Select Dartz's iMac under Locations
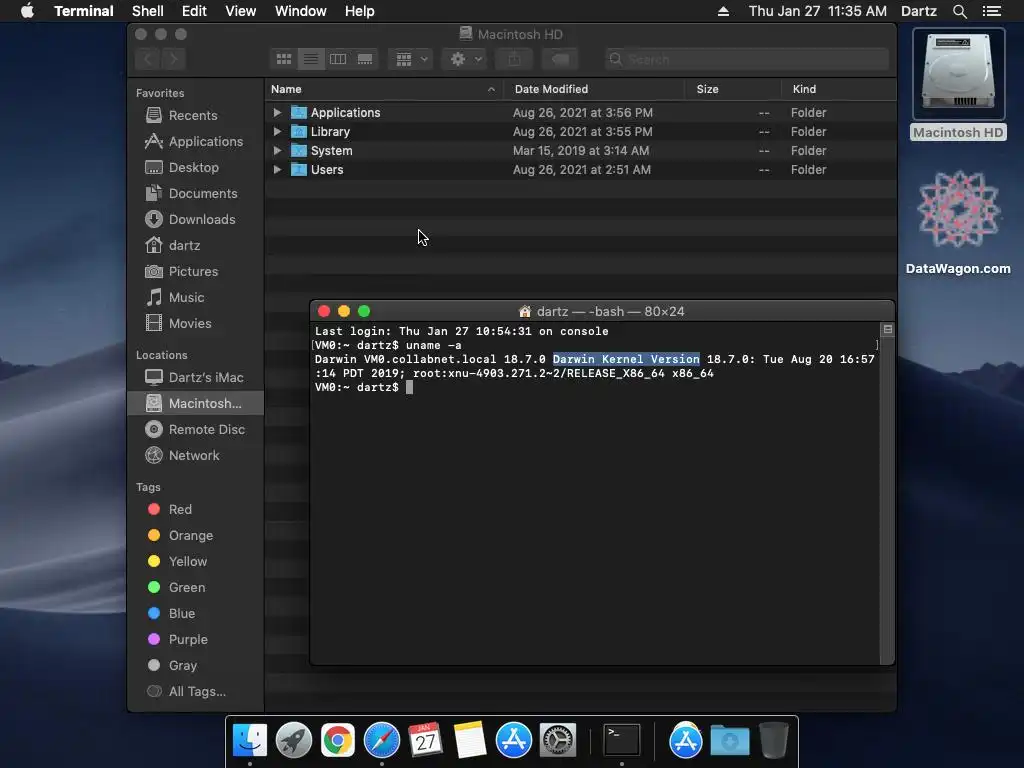 (x=196, y=377)
